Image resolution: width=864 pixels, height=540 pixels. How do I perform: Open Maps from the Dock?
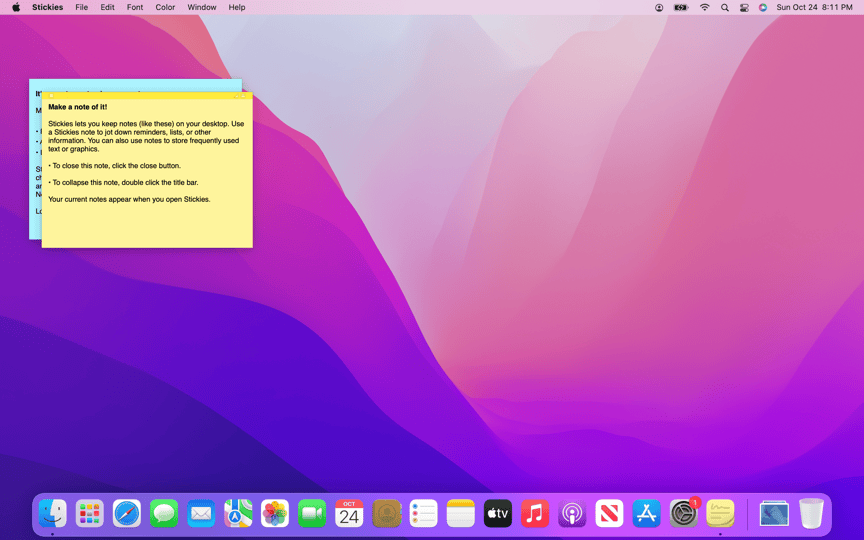238,514
